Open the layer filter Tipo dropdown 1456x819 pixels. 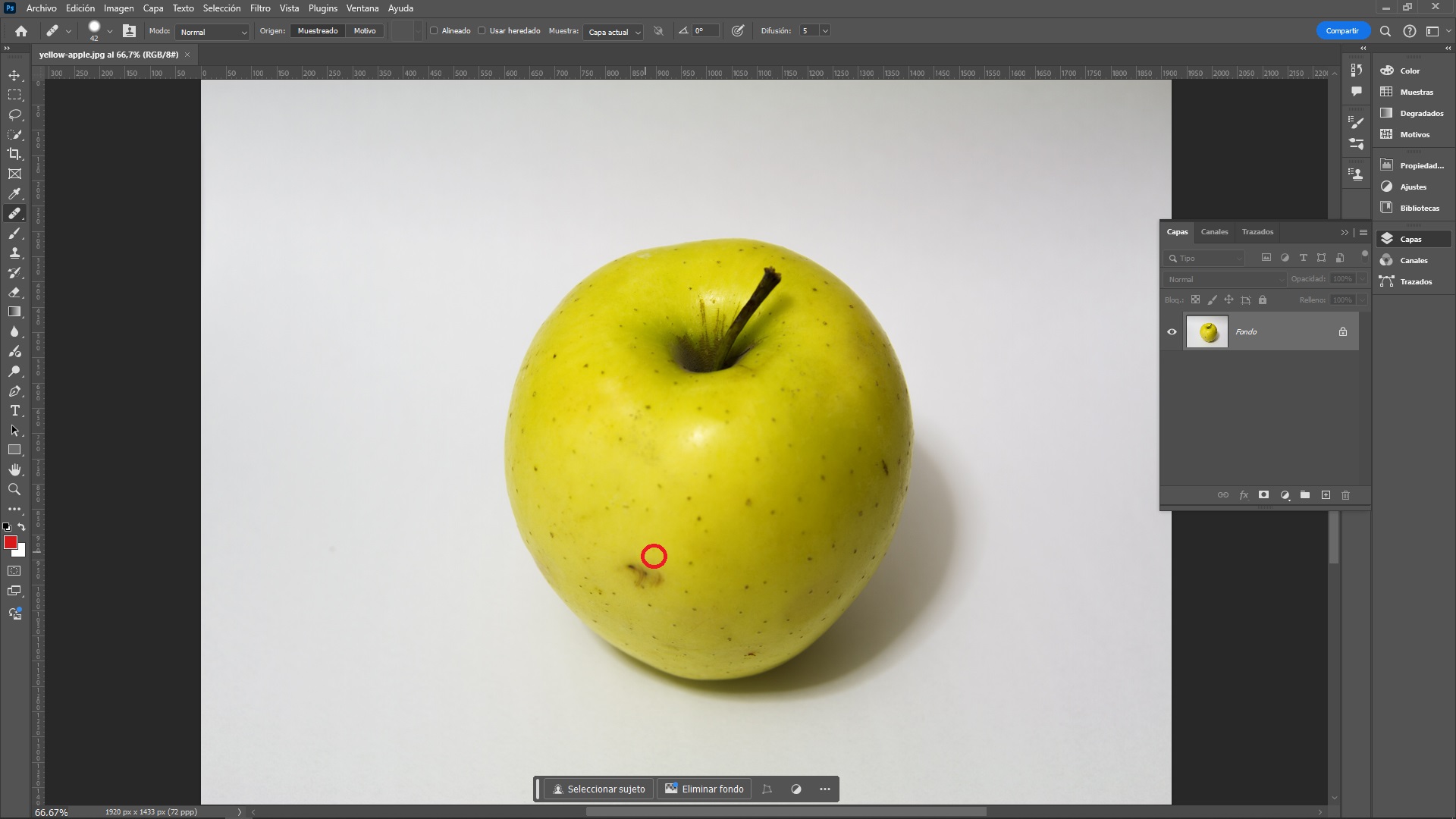point(1204,259)
